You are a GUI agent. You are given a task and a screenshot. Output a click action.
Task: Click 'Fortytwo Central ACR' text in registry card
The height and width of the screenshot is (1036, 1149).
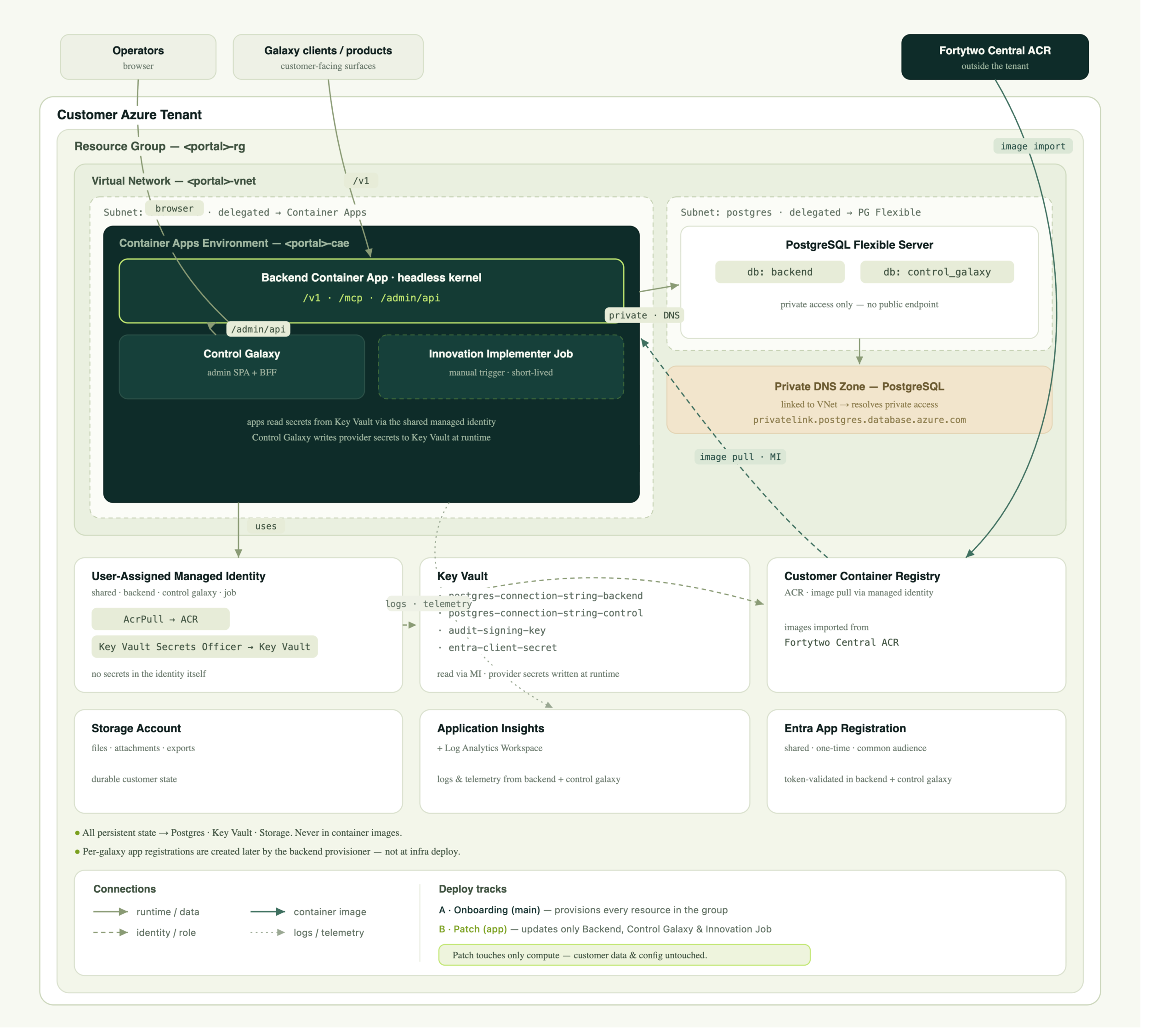click(842, 642)
